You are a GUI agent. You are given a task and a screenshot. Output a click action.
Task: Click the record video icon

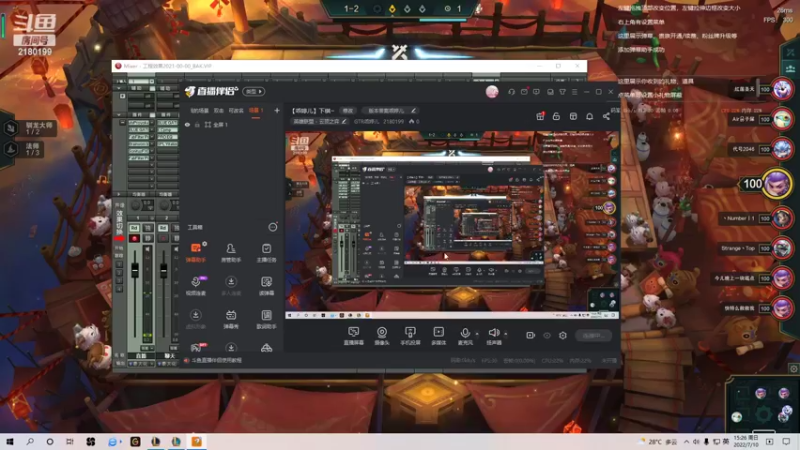coord(531,335)
